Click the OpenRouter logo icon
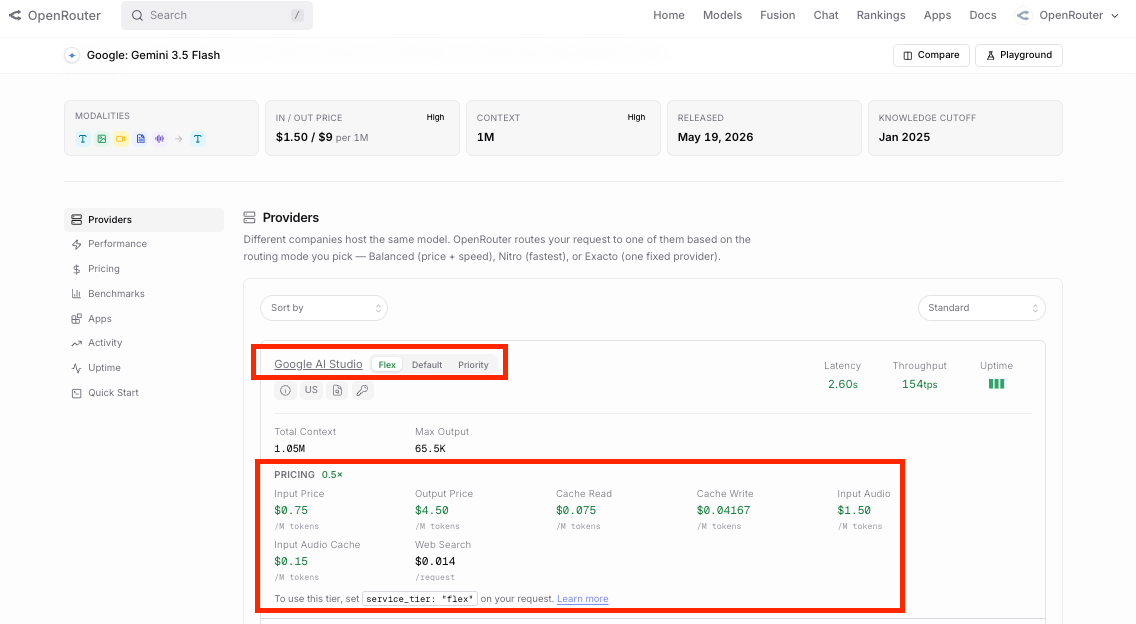 pos(14,15)
